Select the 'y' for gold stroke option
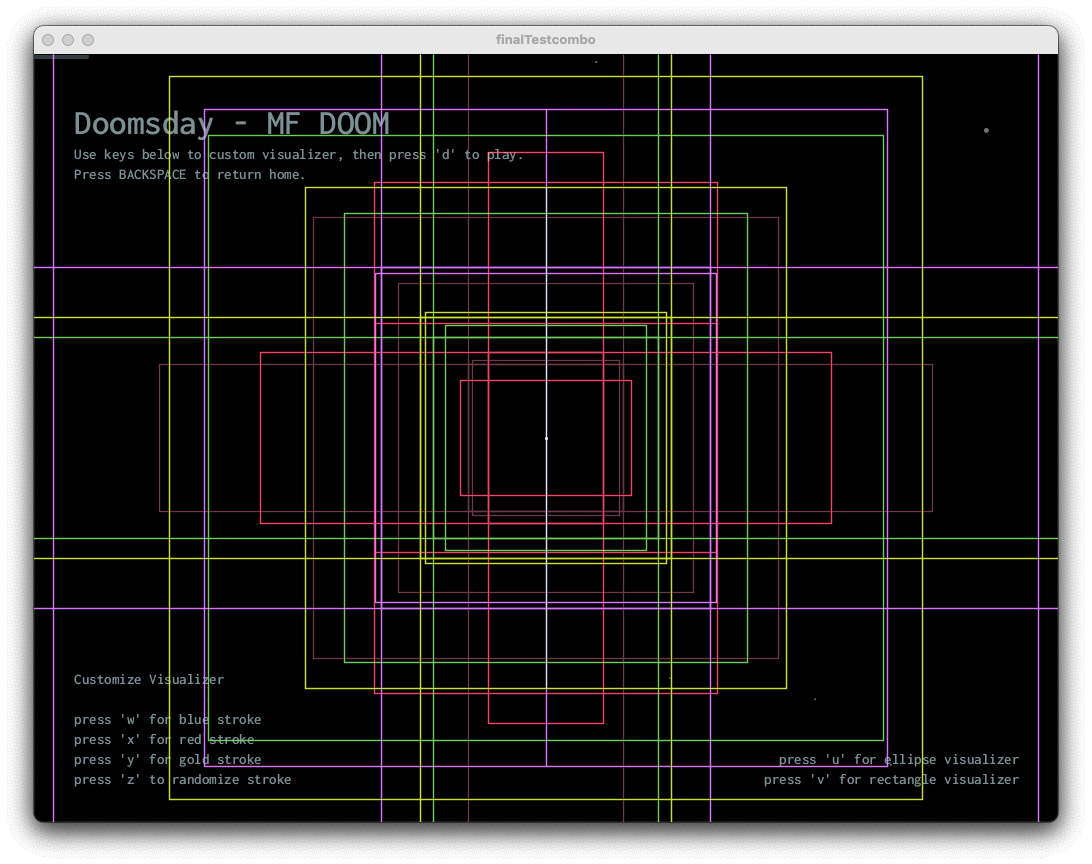This screenshot has height=864, width=1092. [167, 760]
